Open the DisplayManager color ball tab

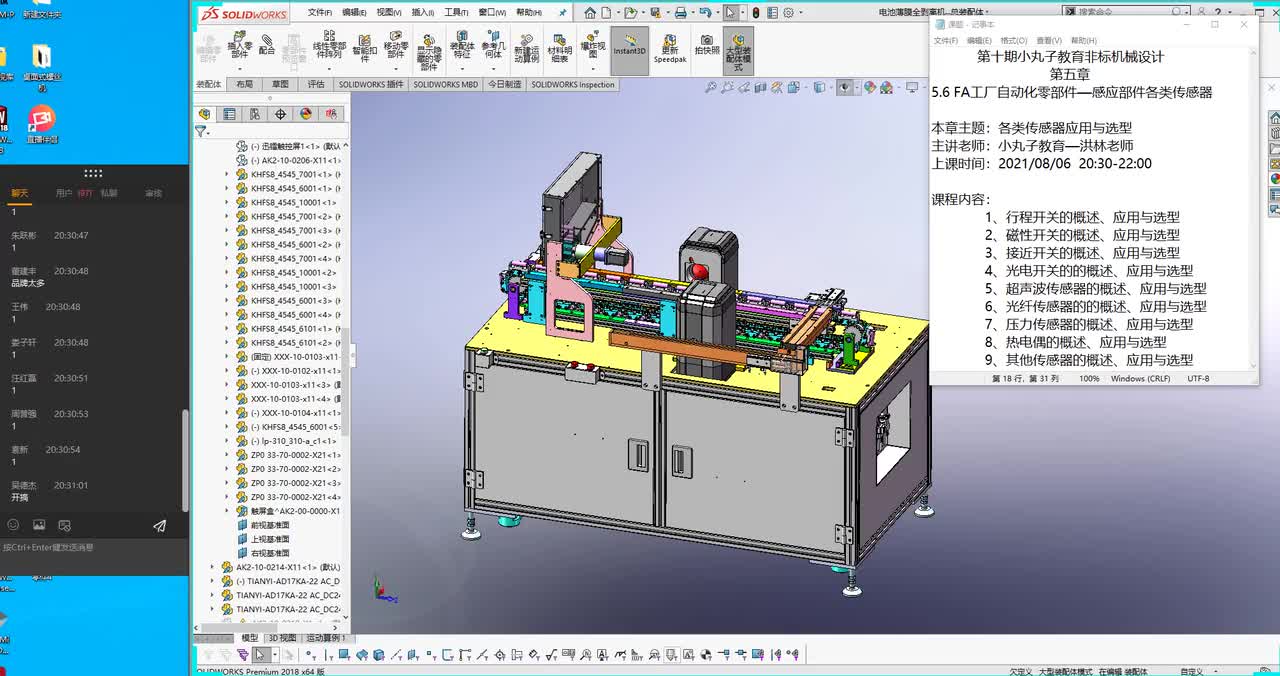point(306,114)
